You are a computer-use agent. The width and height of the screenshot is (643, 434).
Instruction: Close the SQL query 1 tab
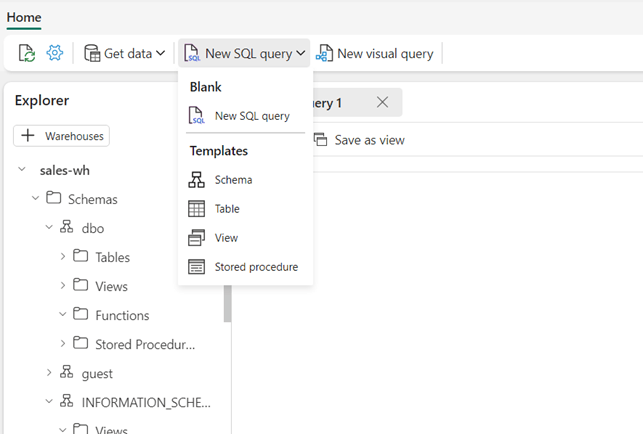coord(382,102)
